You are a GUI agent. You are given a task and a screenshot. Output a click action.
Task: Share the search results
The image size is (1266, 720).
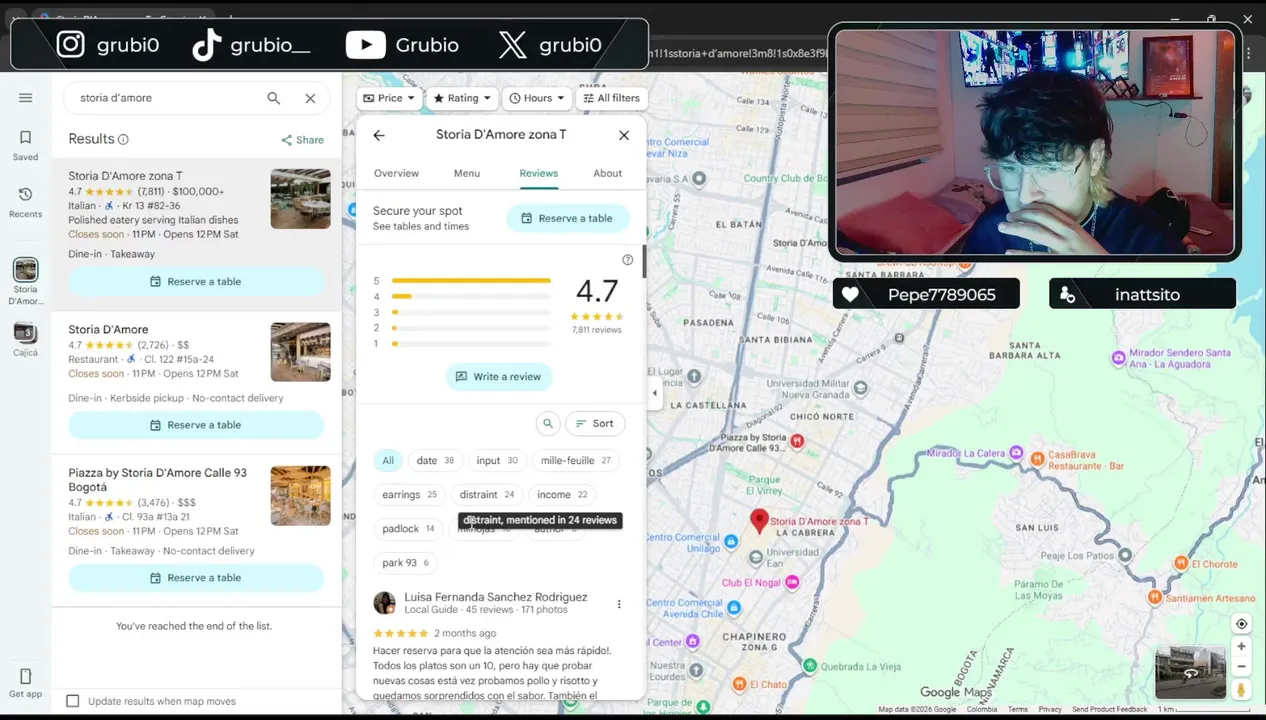coord(302,140)
